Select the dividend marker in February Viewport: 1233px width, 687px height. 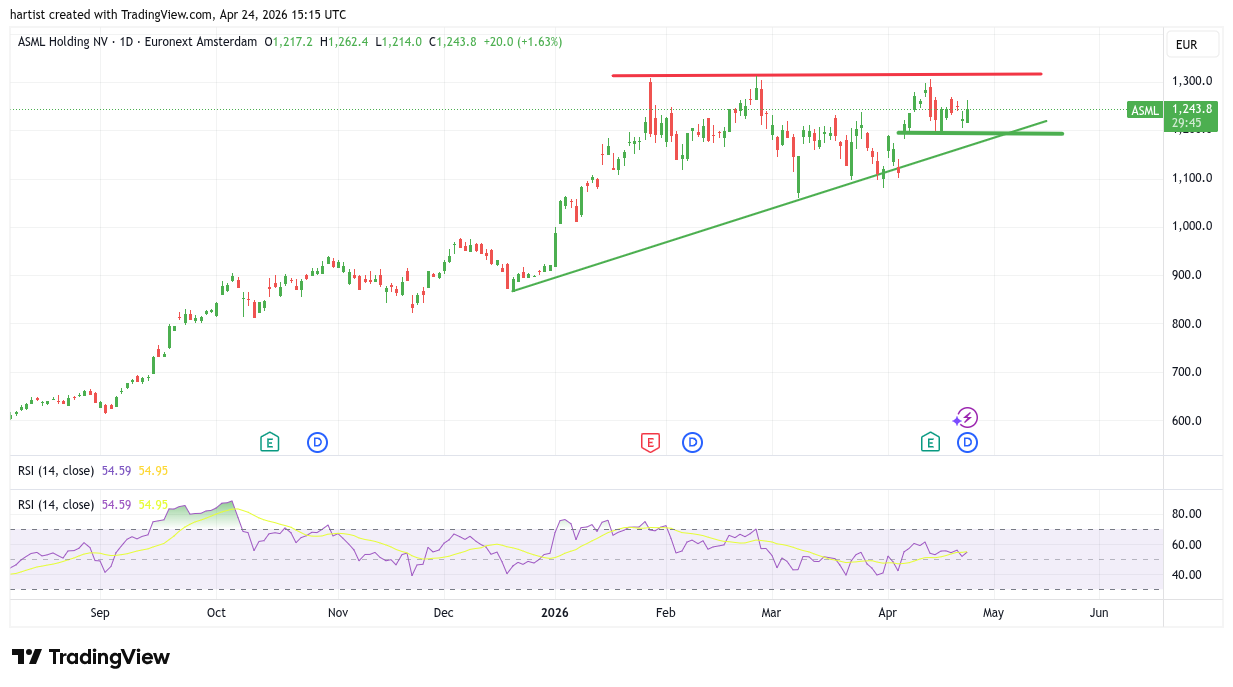[692, 442]
